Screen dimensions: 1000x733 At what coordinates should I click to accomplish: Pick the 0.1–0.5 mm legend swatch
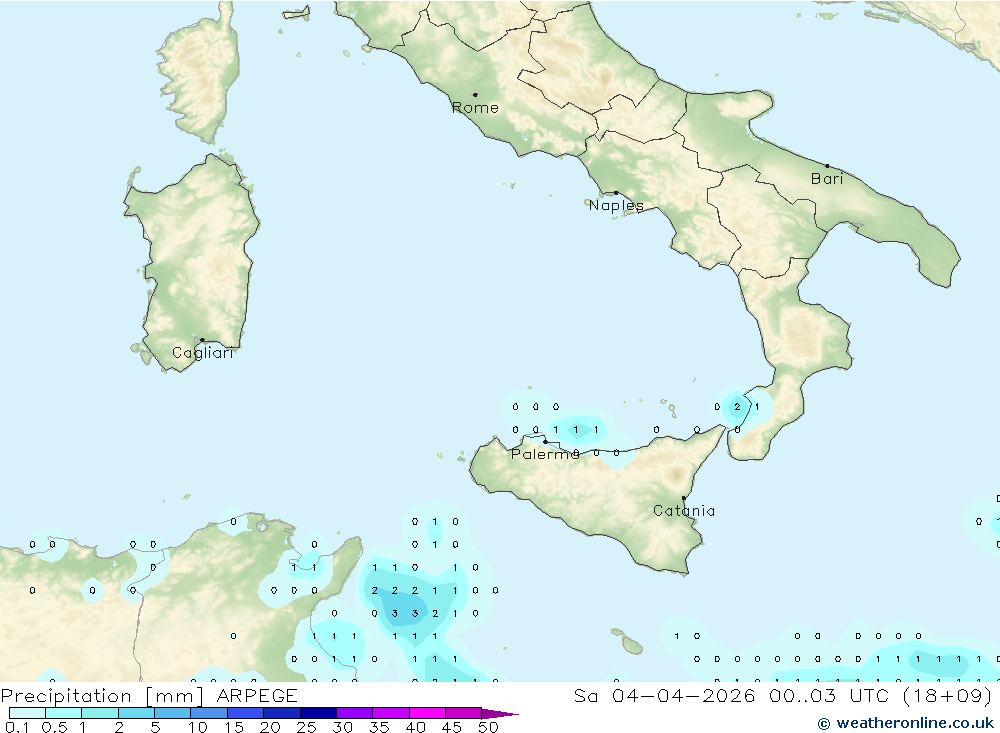pyautogui.click(x=27, y=713)
